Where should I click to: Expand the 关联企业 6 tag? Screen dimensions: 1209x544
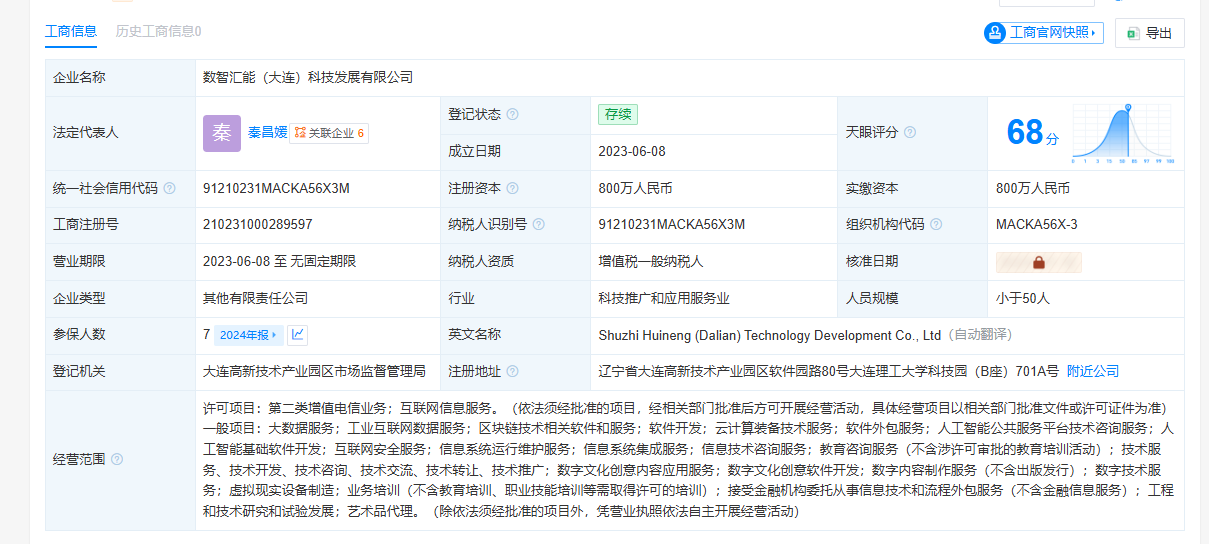coord(329,133)
